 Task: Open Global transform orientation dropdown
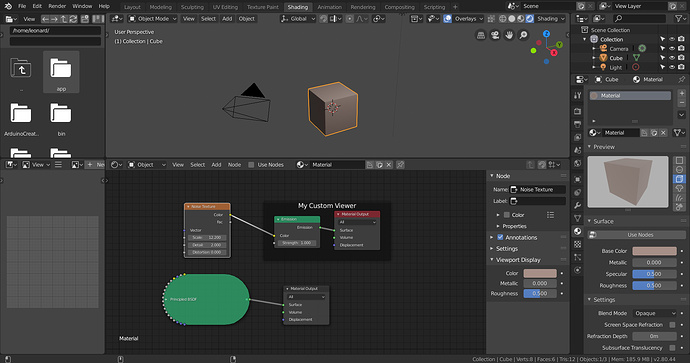298,19
